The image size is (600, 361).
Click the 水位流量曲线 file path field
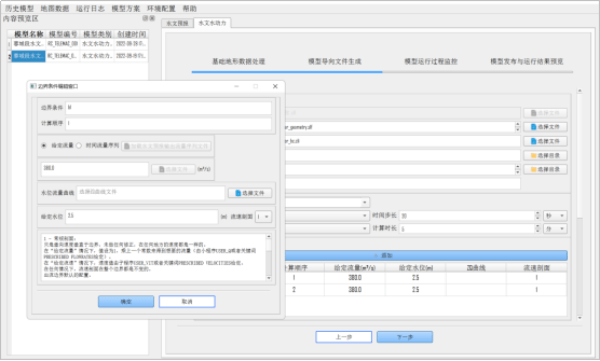tap(151, 193)
